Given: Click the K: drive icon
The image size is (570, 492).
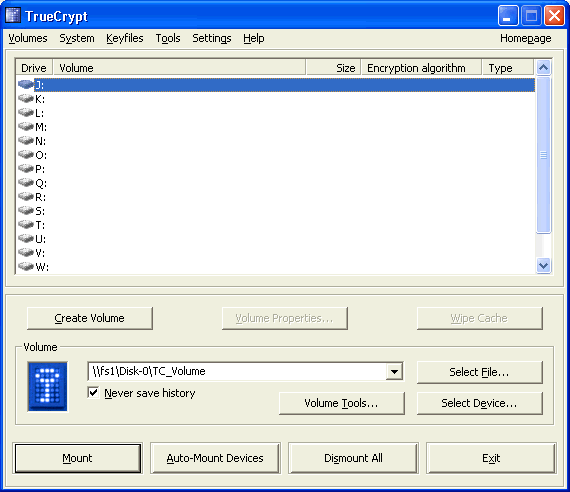Looking at the screenshot, I should (x=26, y=99).
